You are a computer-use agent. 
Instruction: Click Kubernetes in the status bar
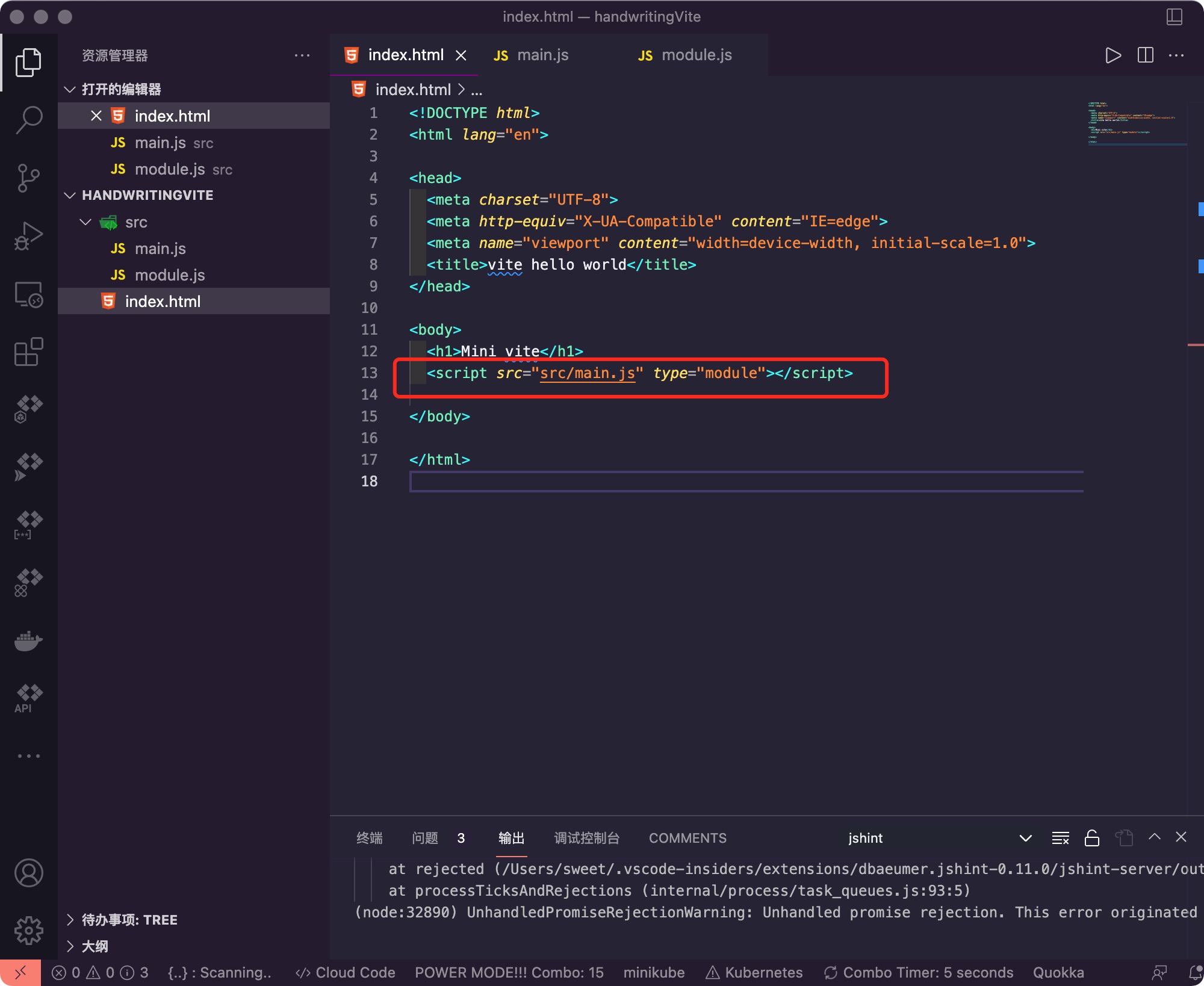pyautogui.click(x=754, y=973)
